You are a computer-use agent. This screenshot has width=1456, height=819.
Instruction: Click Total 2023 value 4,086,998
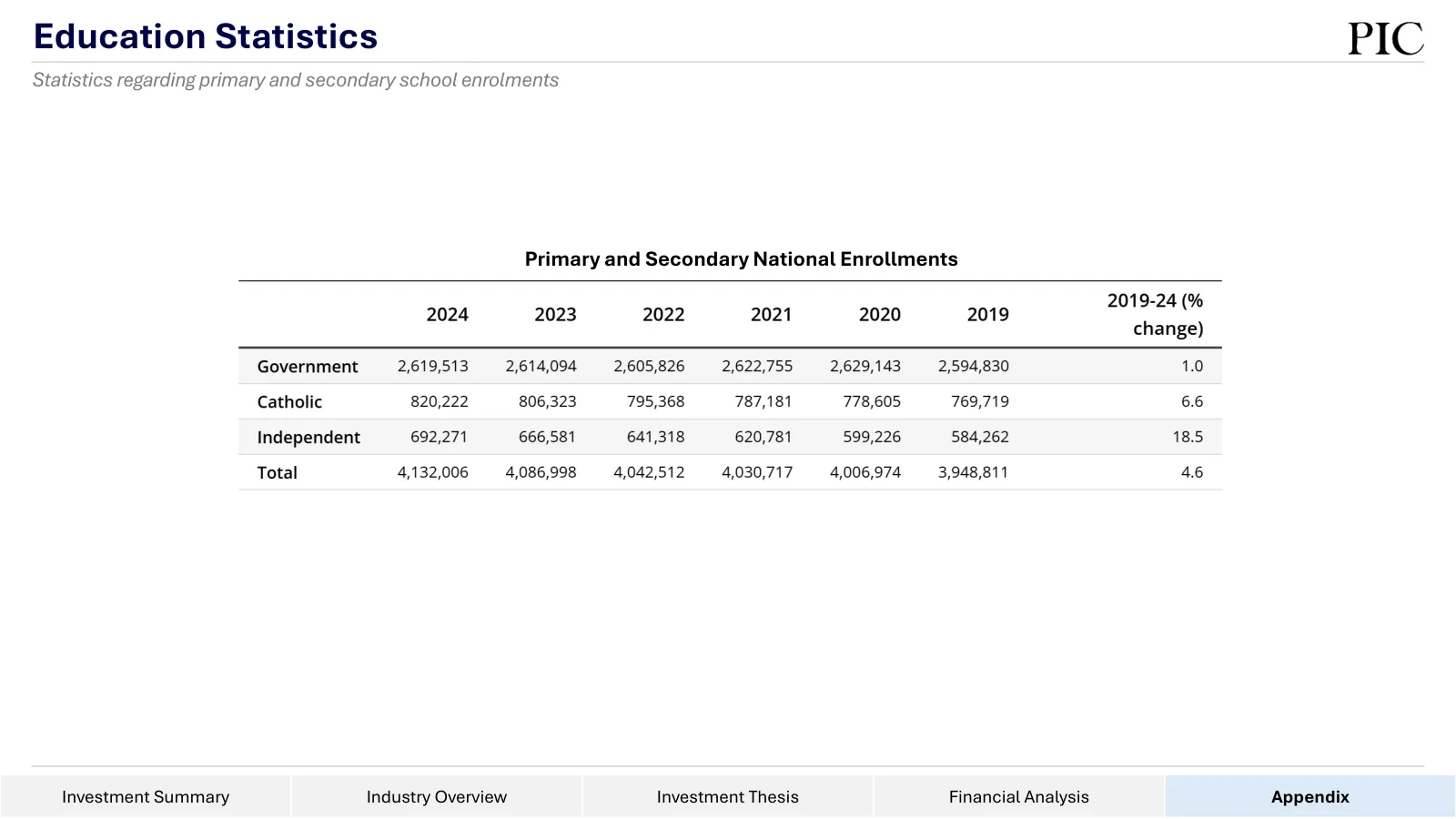[541, 472]
